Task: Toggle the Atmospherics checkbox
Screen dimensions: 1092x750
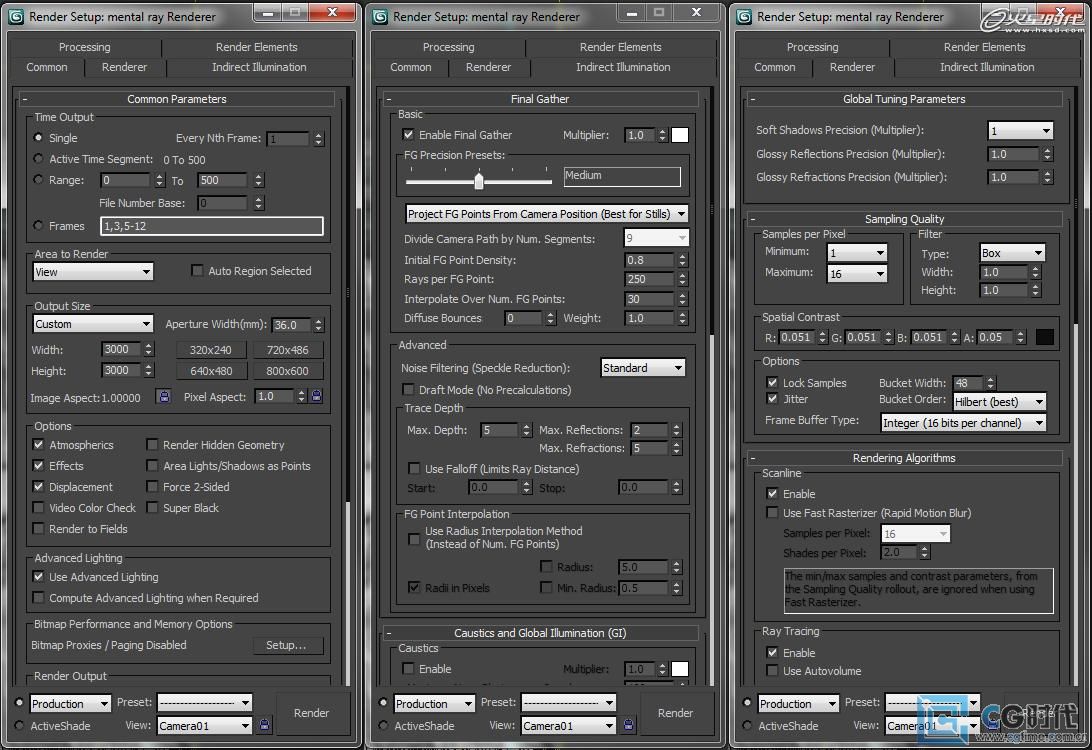Action: coord(38,444)
